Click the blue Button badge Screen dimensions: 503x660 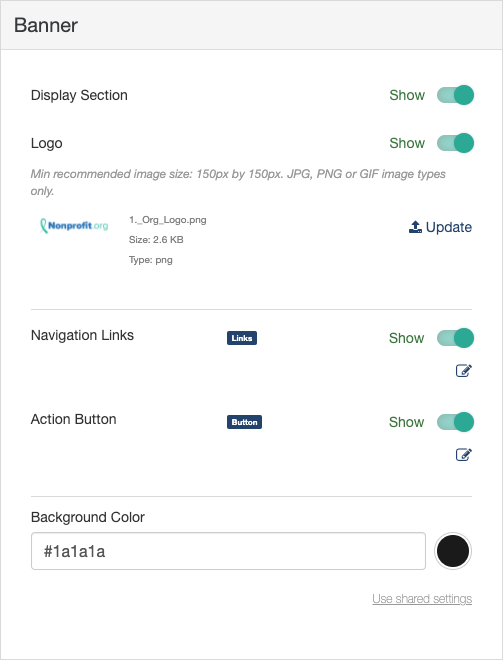245,422
